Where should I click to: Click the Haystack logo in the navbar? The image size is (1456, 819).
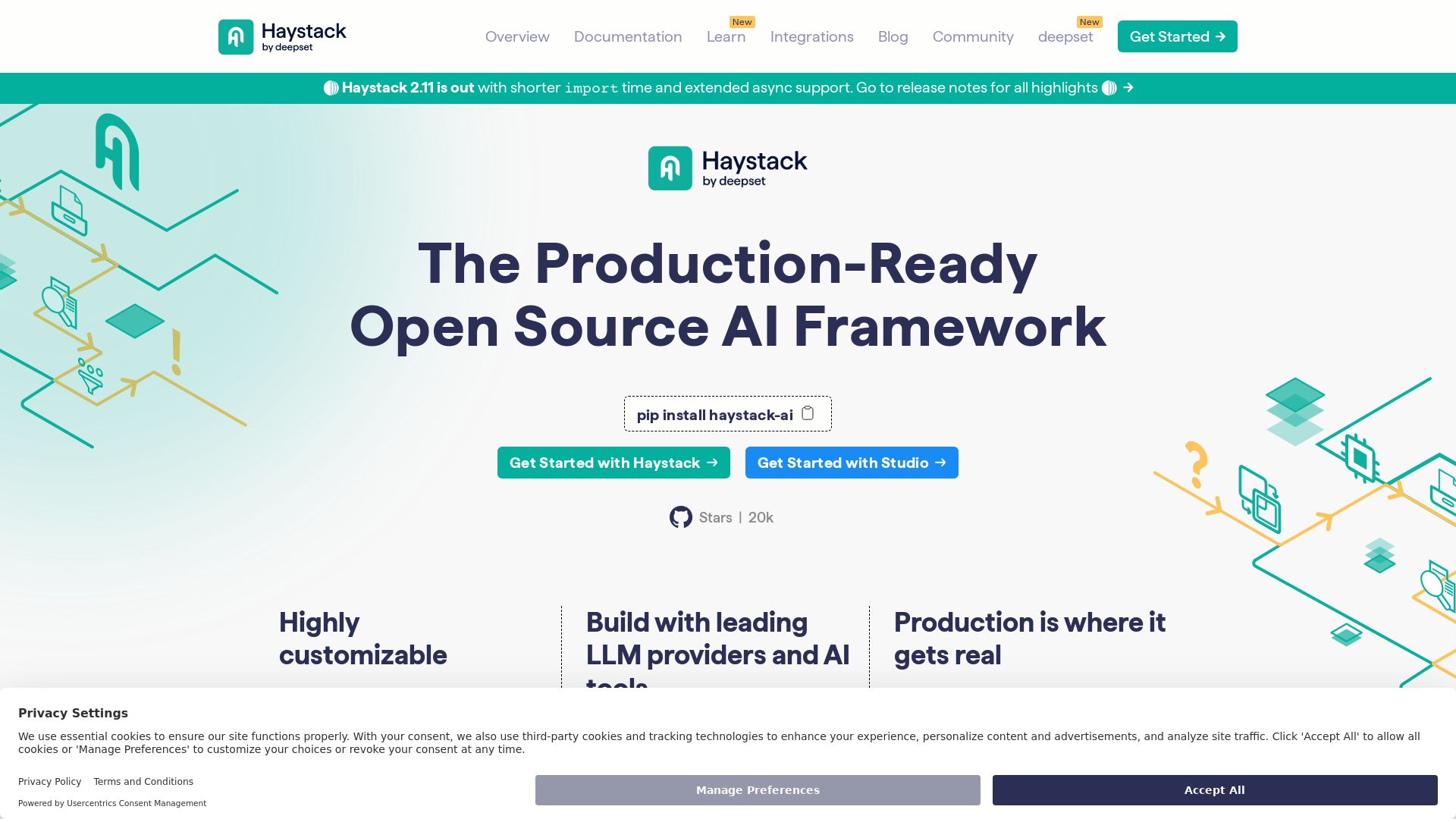282,36
